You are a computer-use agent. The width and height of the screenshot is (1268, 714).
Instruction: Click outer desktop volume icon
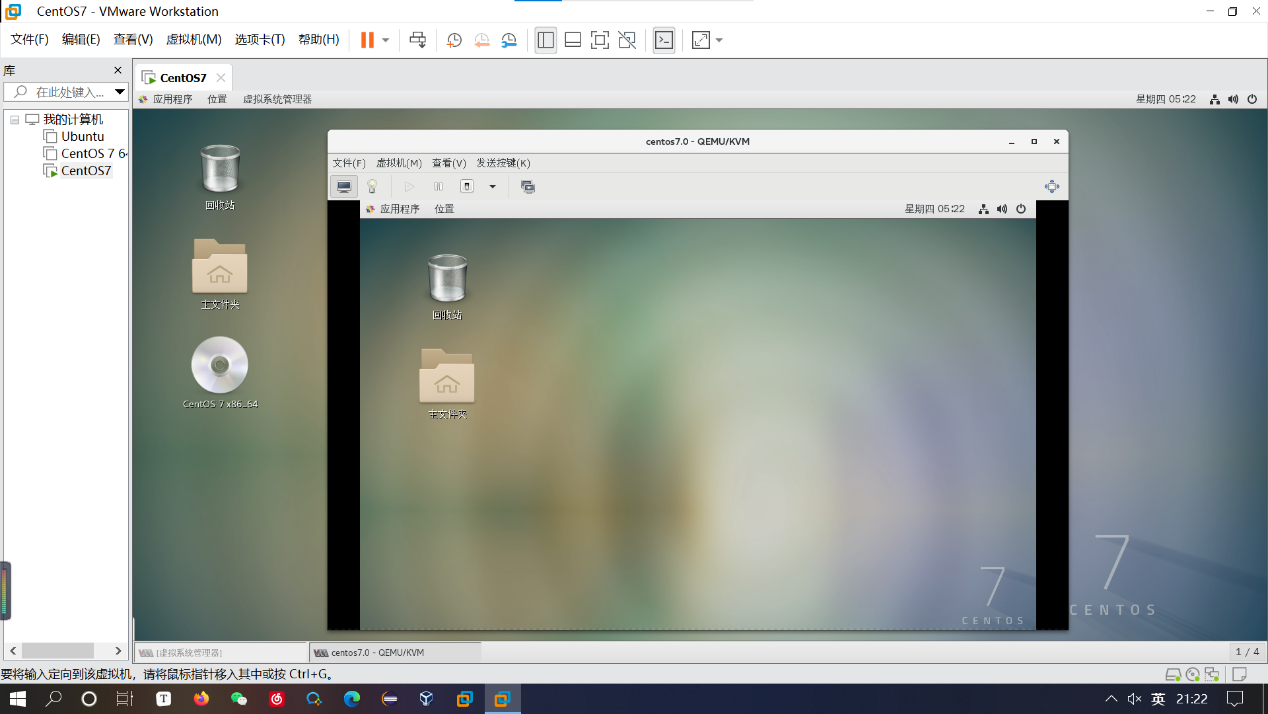pos(1233,99)
